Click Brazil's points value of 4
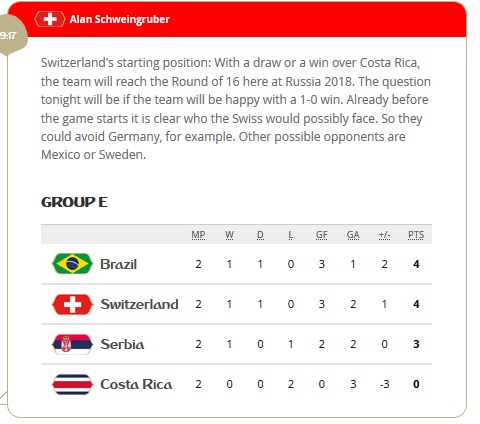Viewport: 480px width, 424px height. point(416,264)
